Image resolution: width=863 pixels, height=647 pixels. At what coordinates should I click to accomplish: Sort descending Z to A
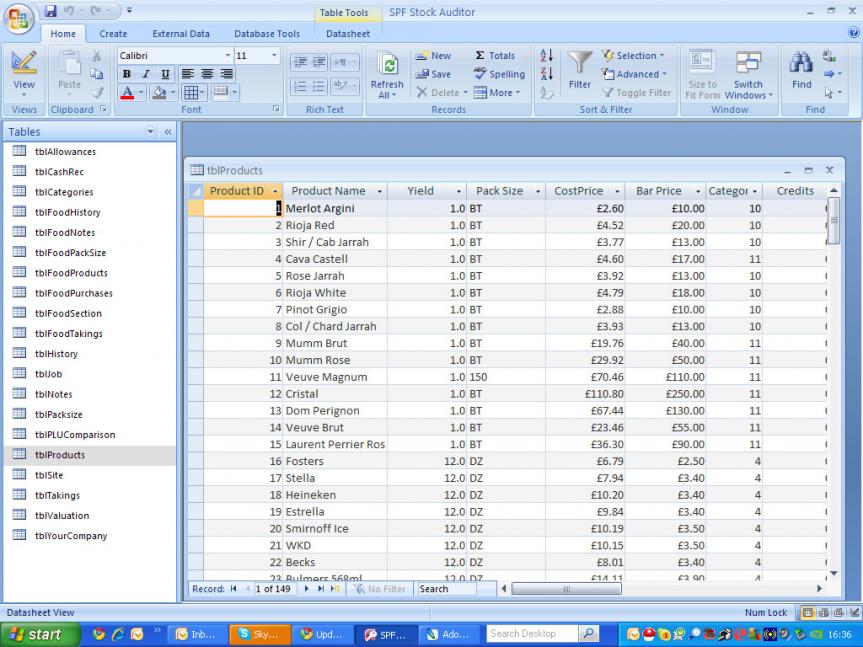pos(547,74)
